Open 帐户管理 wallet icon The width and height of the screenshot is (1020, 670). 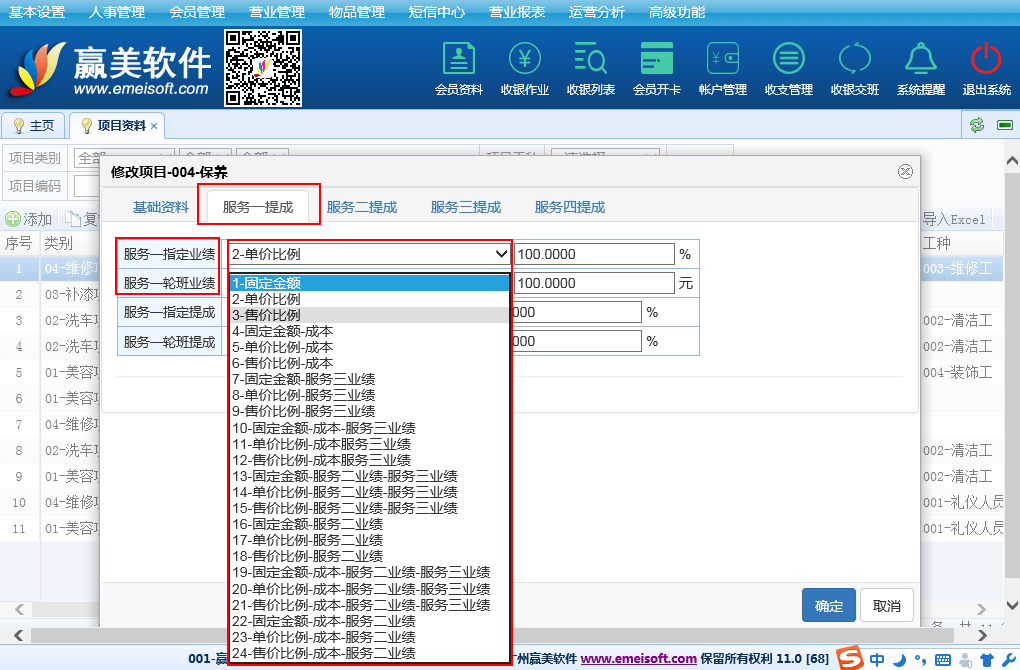coord(723,68)
